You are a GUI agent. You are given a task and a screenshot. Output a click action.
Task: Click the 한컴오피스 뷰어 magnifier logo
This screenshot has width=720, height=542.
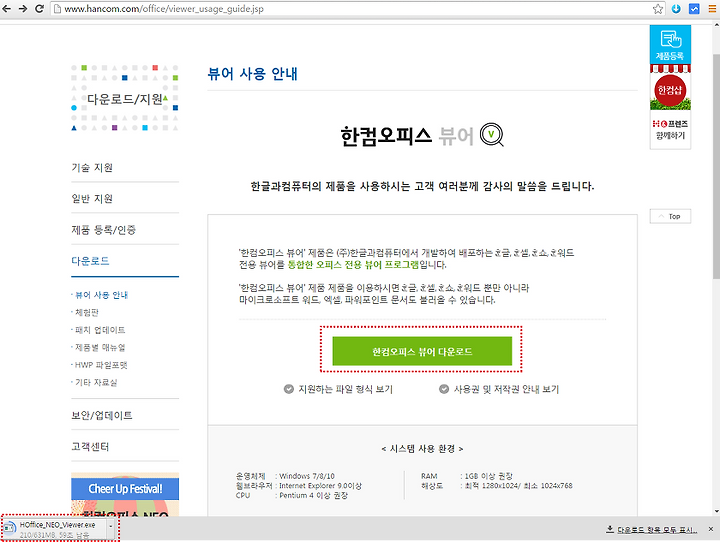(491, 135)
